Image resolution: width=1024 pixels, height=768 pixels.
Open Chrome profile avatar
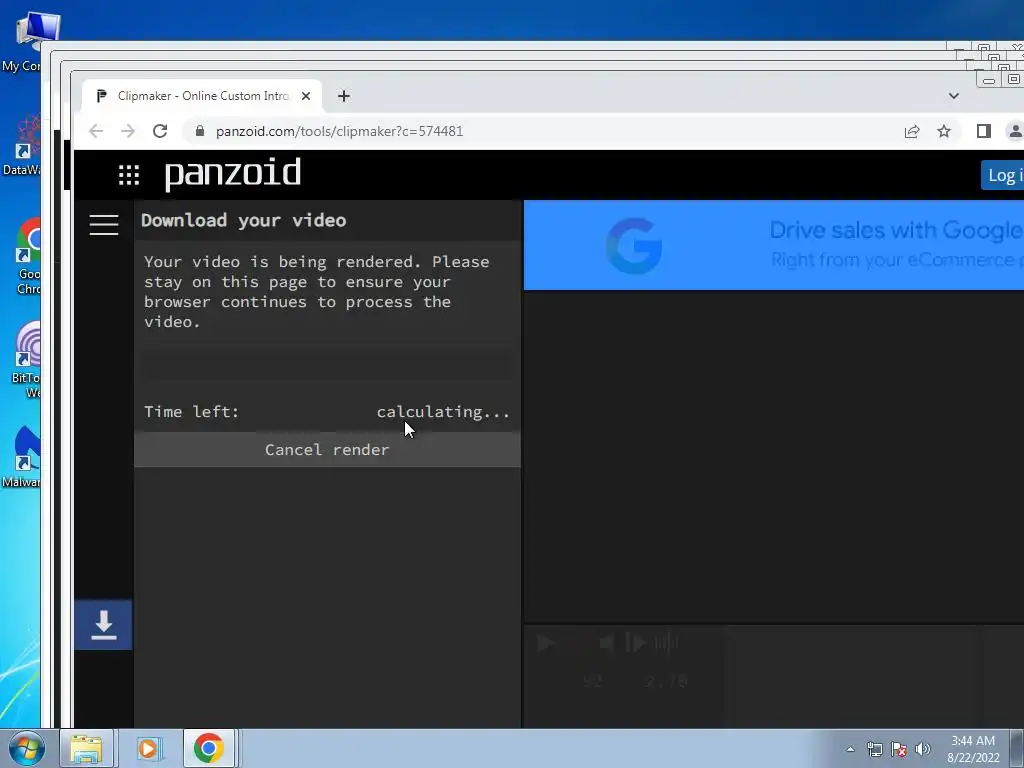(1015, 131)
